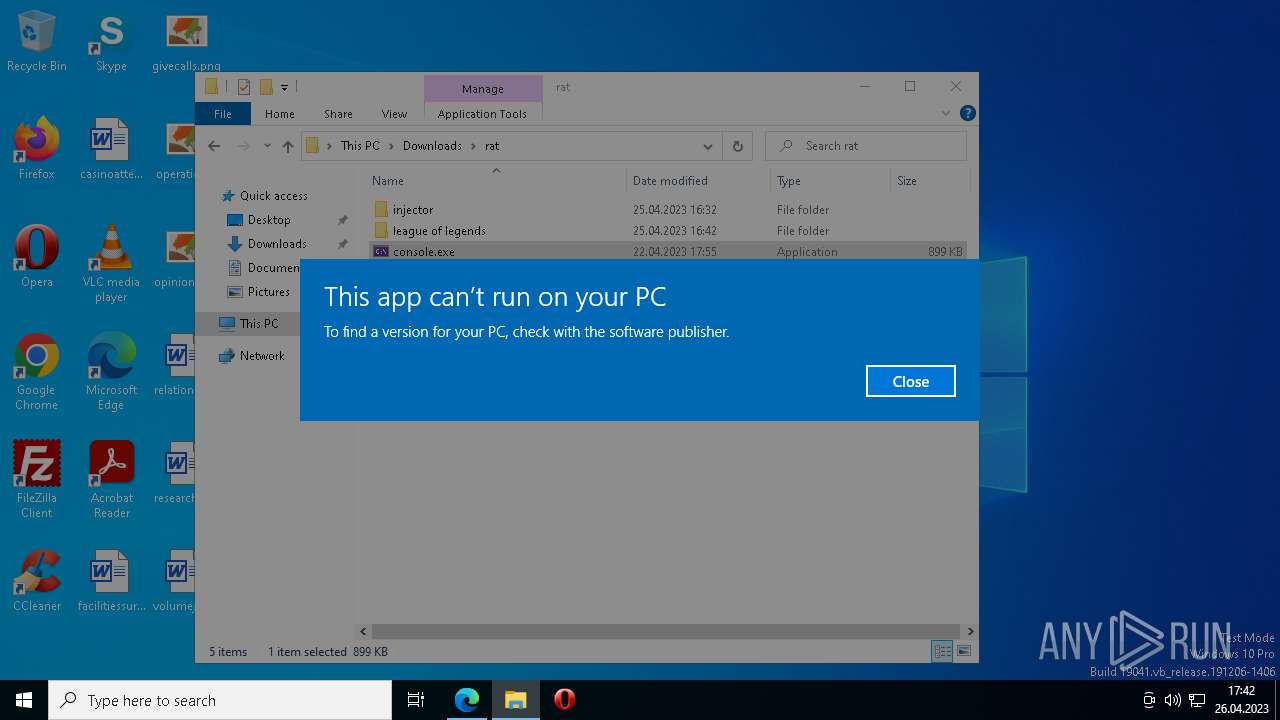Click Properties icon in quick access toolbar
The height and width of the screenshot is (720, 1280).
point(244,88)
